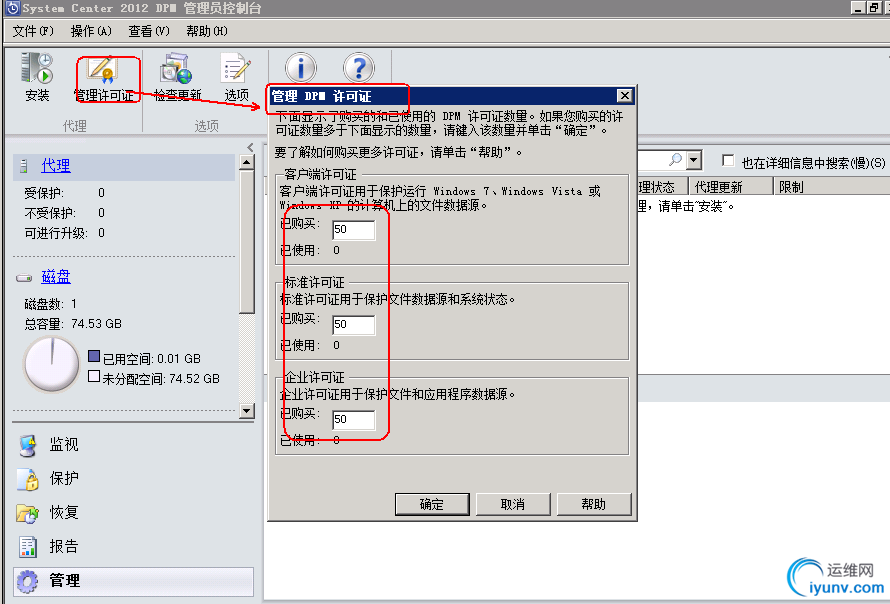Click the 标准许可证 group label
Viewport: 890px width, 604px height.
[314, 282]
